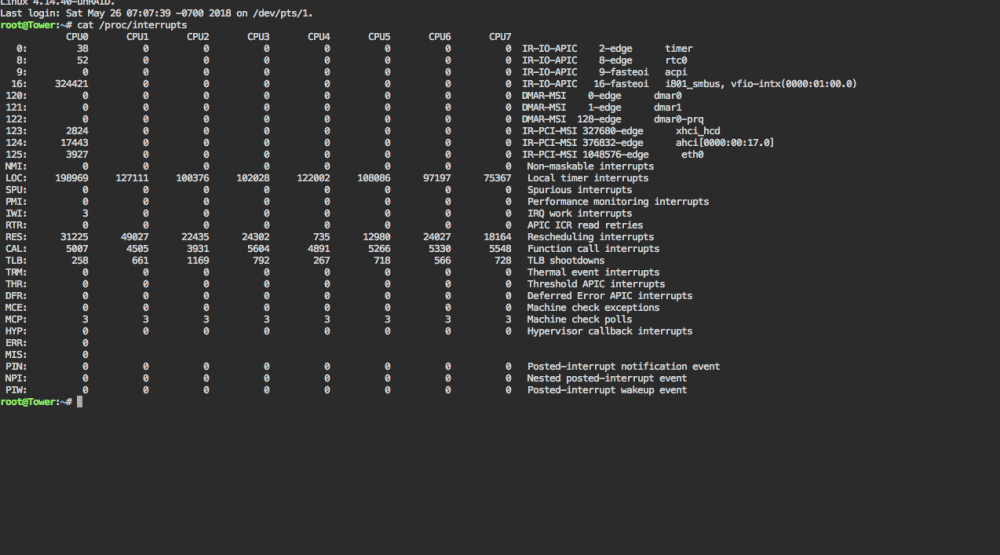Click 'Machine check exceptions' description
1000x555 pixels.
click(x=593, y=308)
